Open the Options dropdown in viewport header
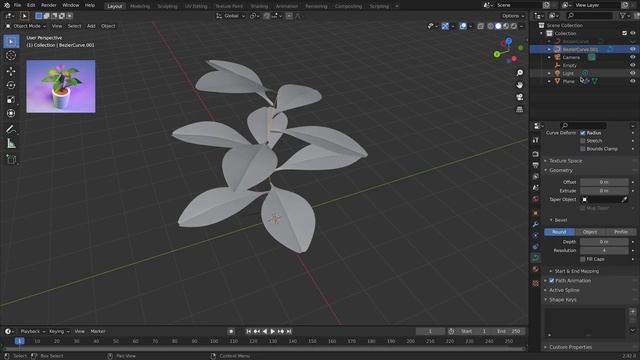Image resolution: width=640 pixels, height=360 pixels. pos(513,16)
